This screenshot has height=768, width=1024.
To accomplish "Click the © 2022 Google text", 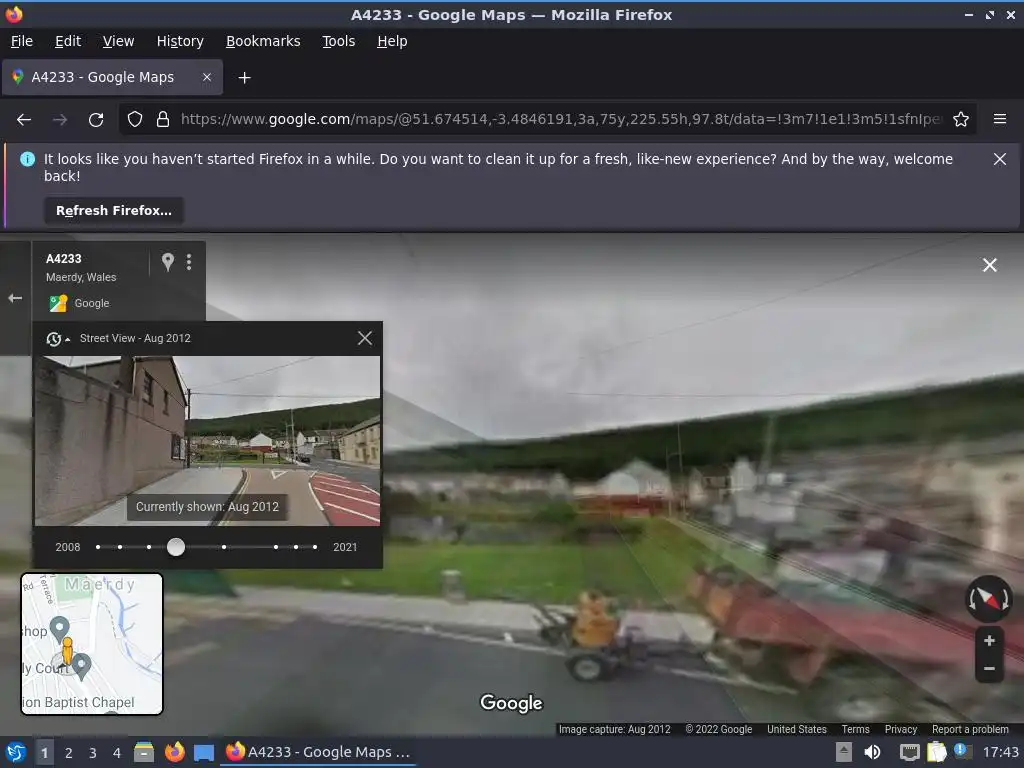I will (x=718, y=729).
